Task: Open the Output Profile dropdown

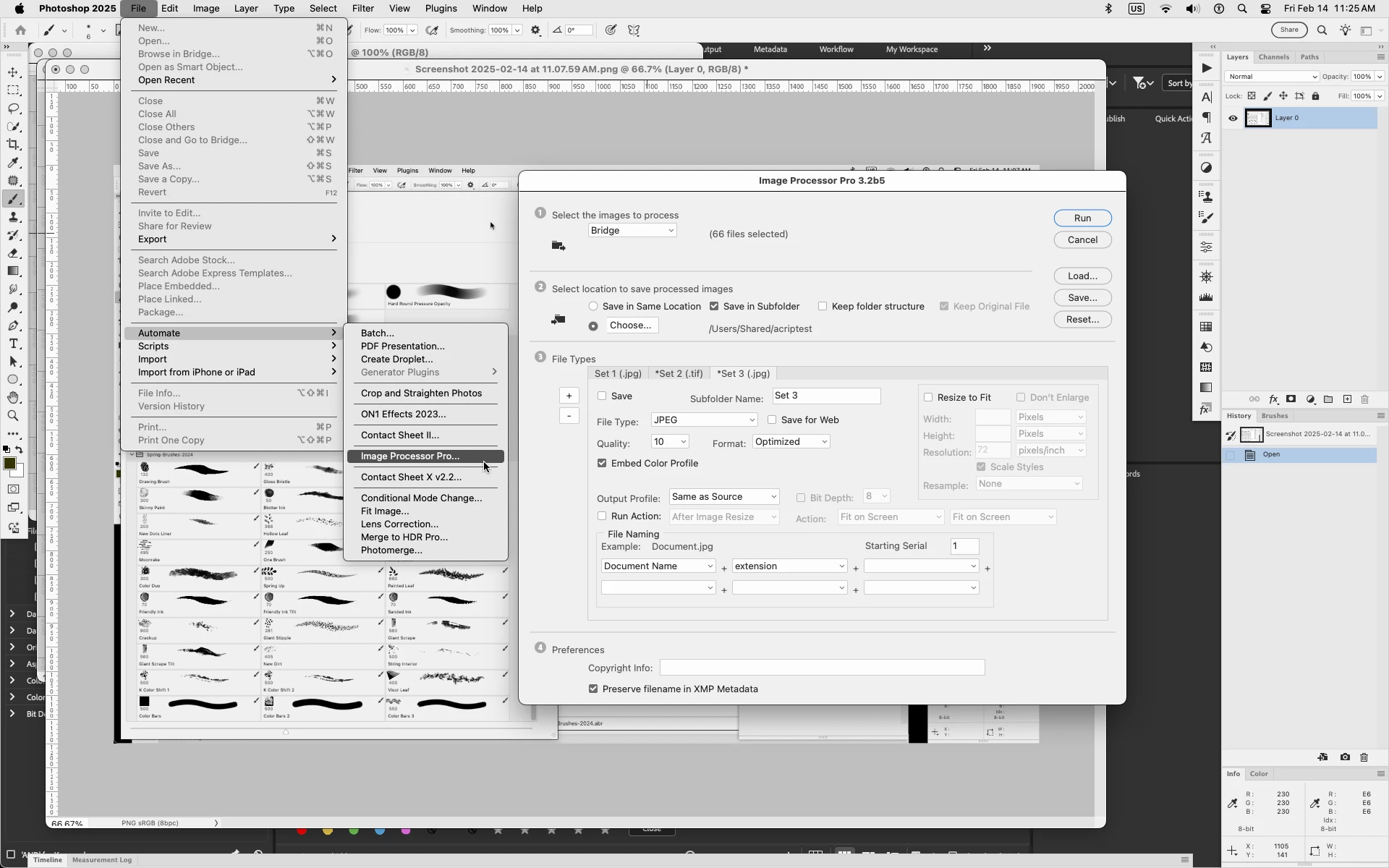Action: pos(724,497)
